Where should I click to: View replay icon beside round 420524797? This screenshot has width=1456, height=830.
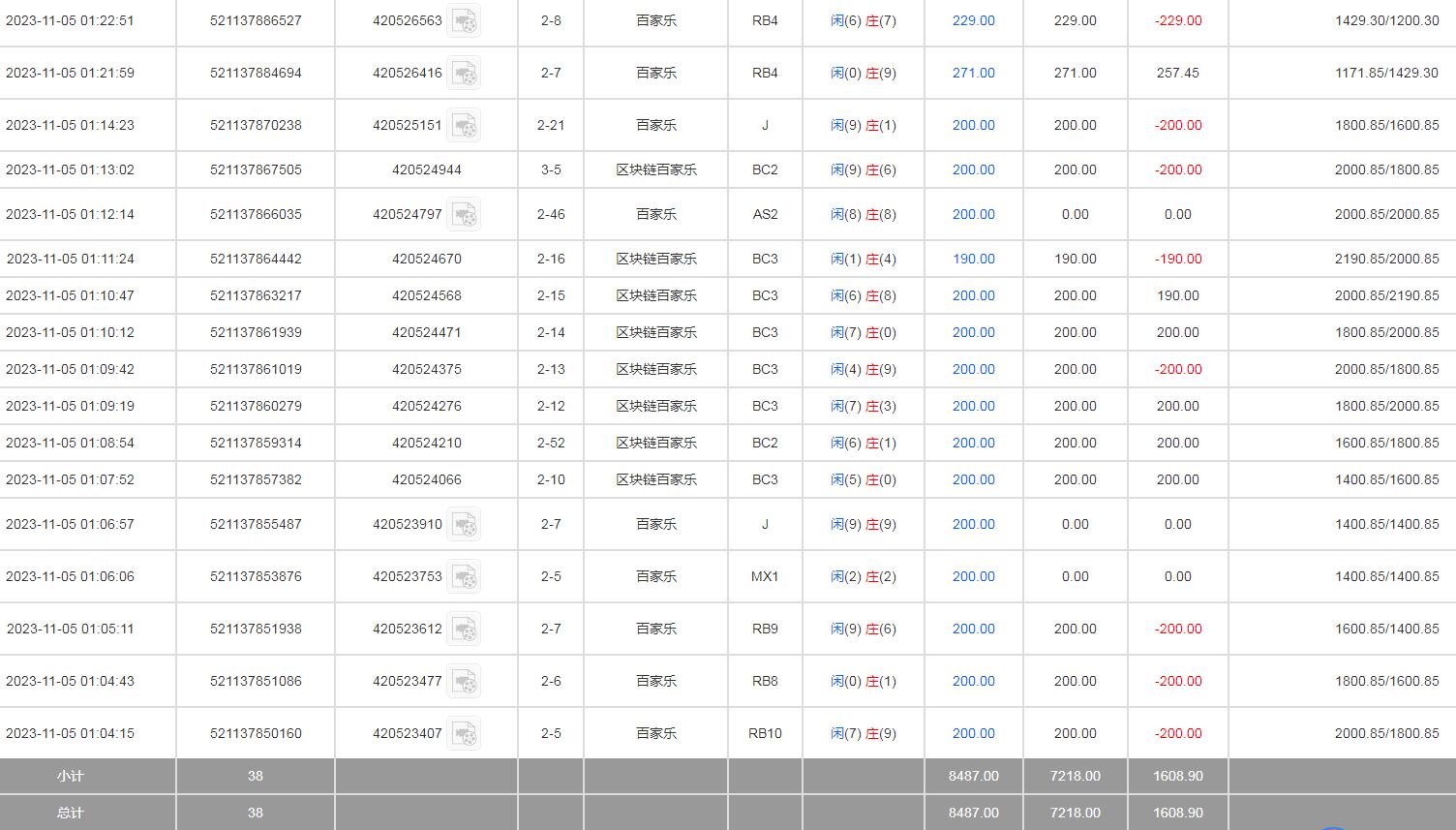point(464,214)
